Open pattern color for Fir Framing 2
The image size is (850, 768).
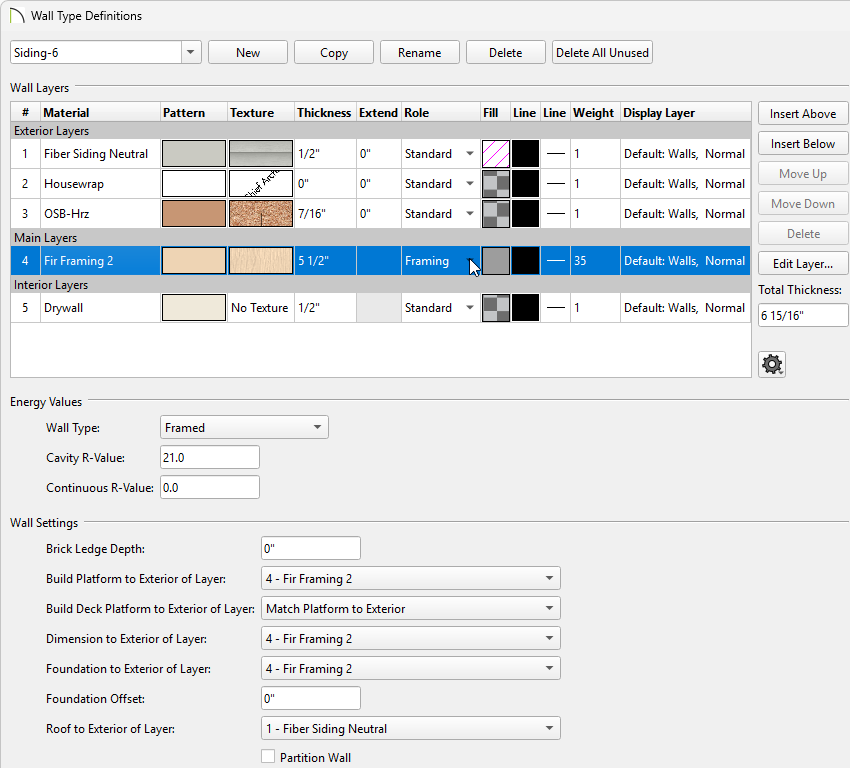point(194,261)
